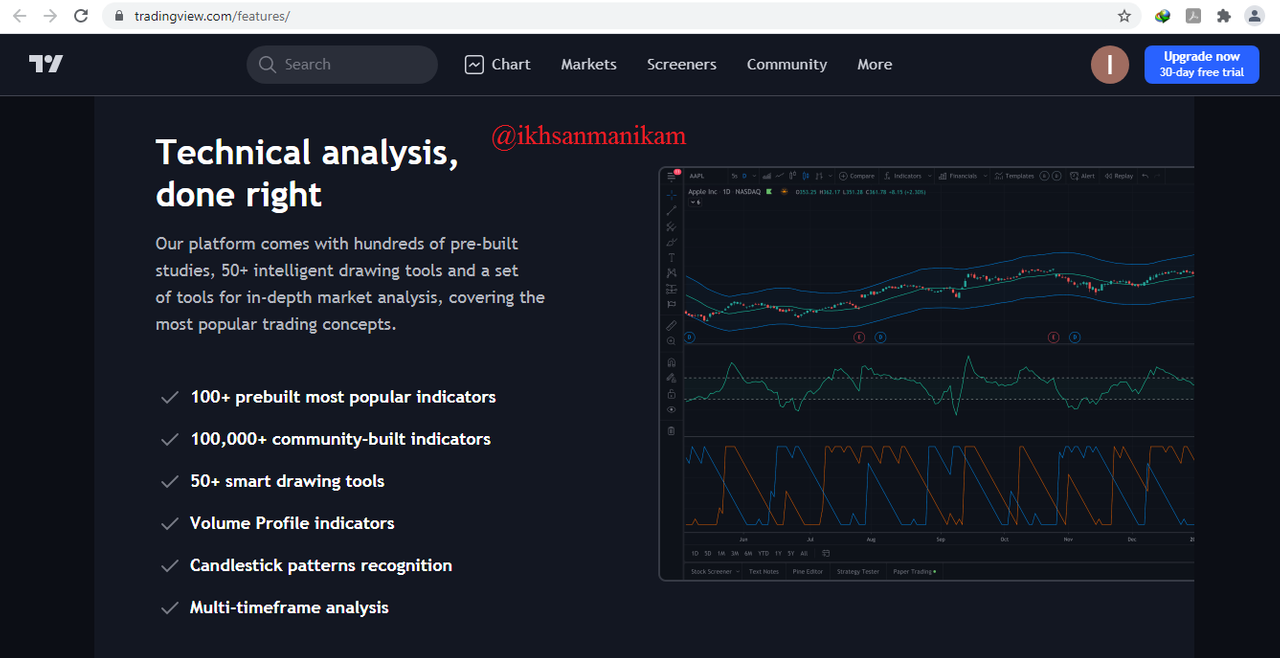Open the Strategy Tester tab
Screen dimensions: 1280x658
tap(858, 571)
